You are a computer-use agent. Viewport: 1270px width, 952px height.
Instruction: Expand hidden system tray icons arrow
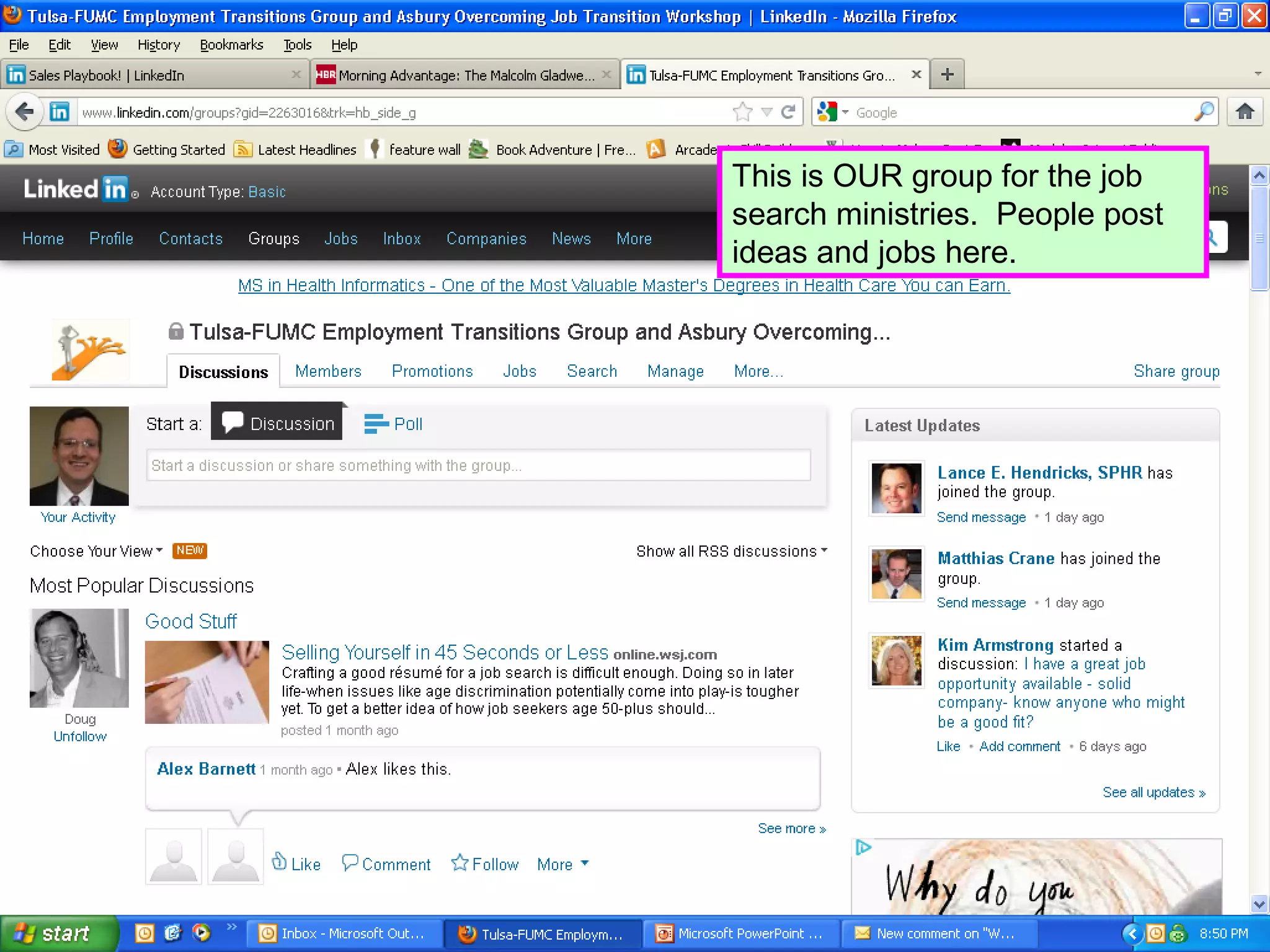click(1132, 933)
